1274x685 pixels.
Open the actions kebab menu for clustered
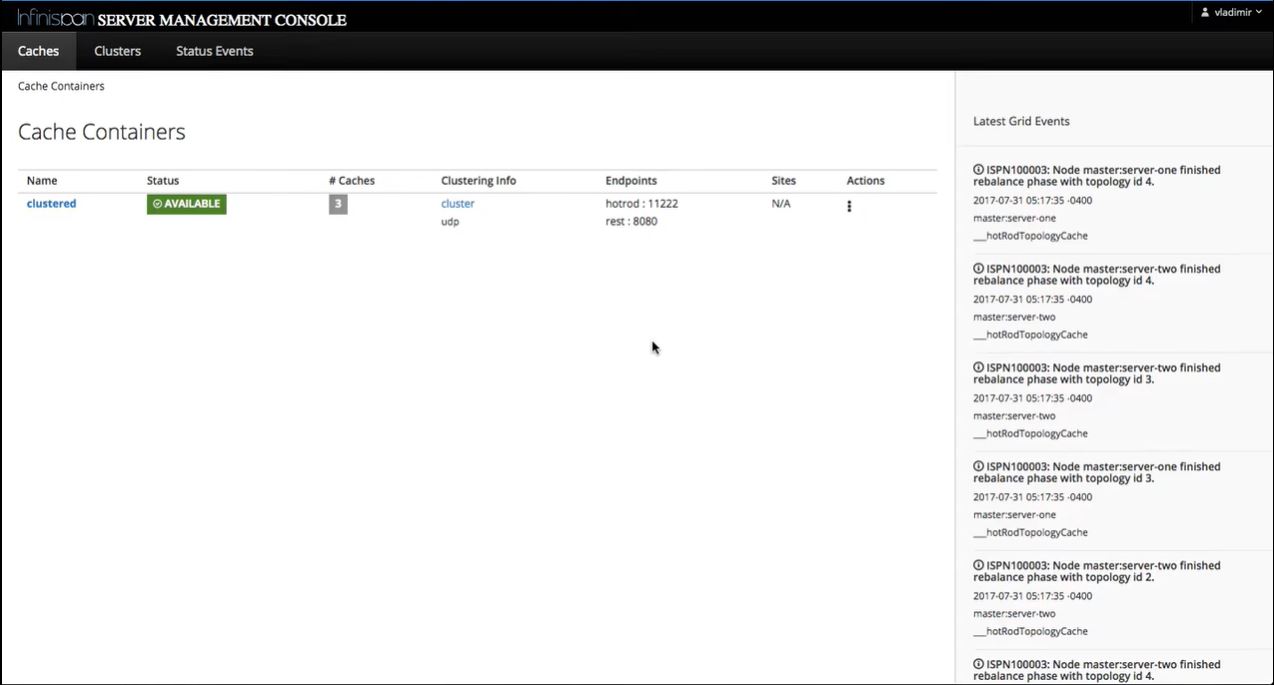click(x=849, y=206)
